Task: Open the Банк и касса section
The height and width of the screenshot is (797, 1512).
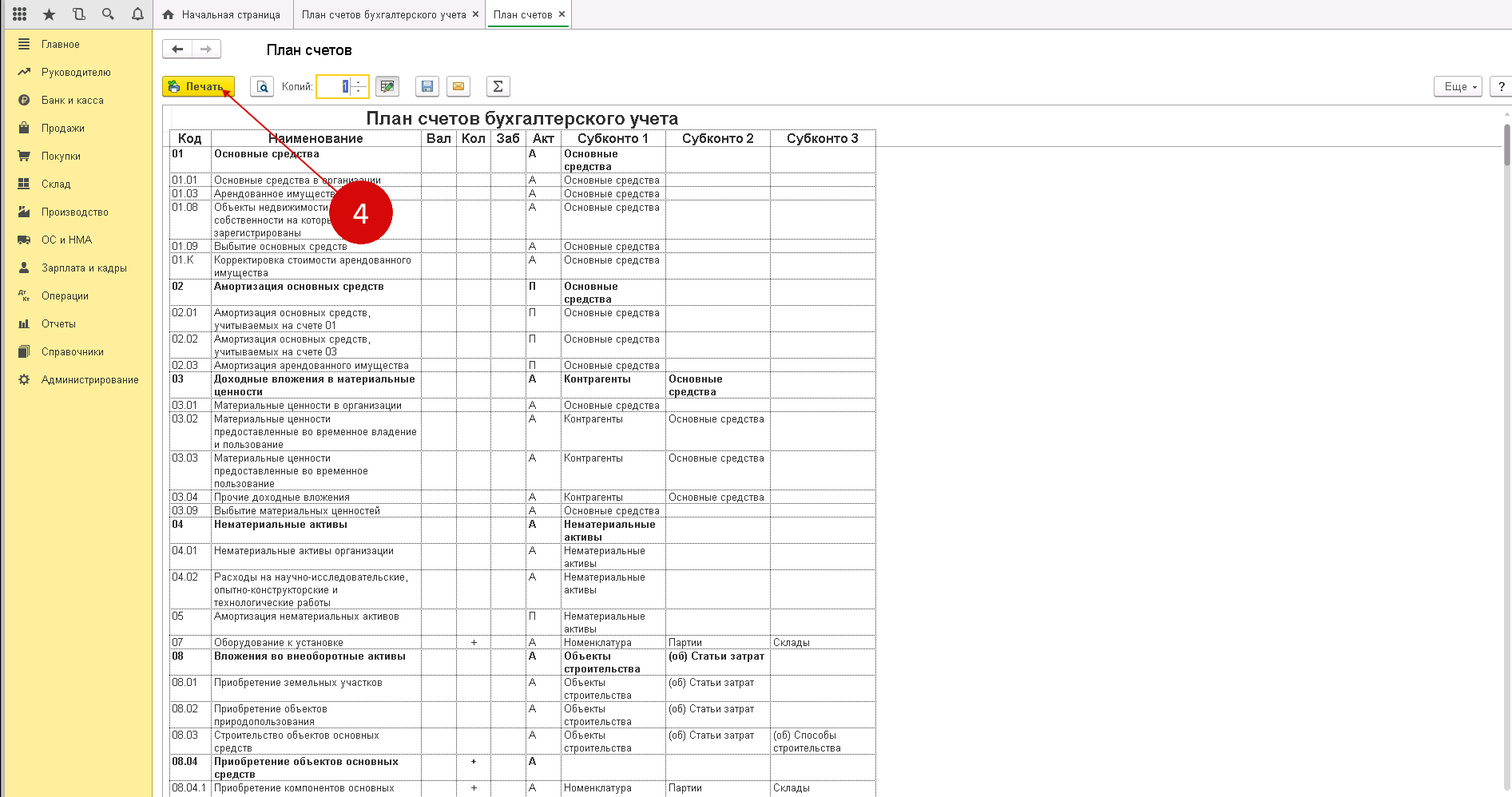Action: click(x=72, y=100)
